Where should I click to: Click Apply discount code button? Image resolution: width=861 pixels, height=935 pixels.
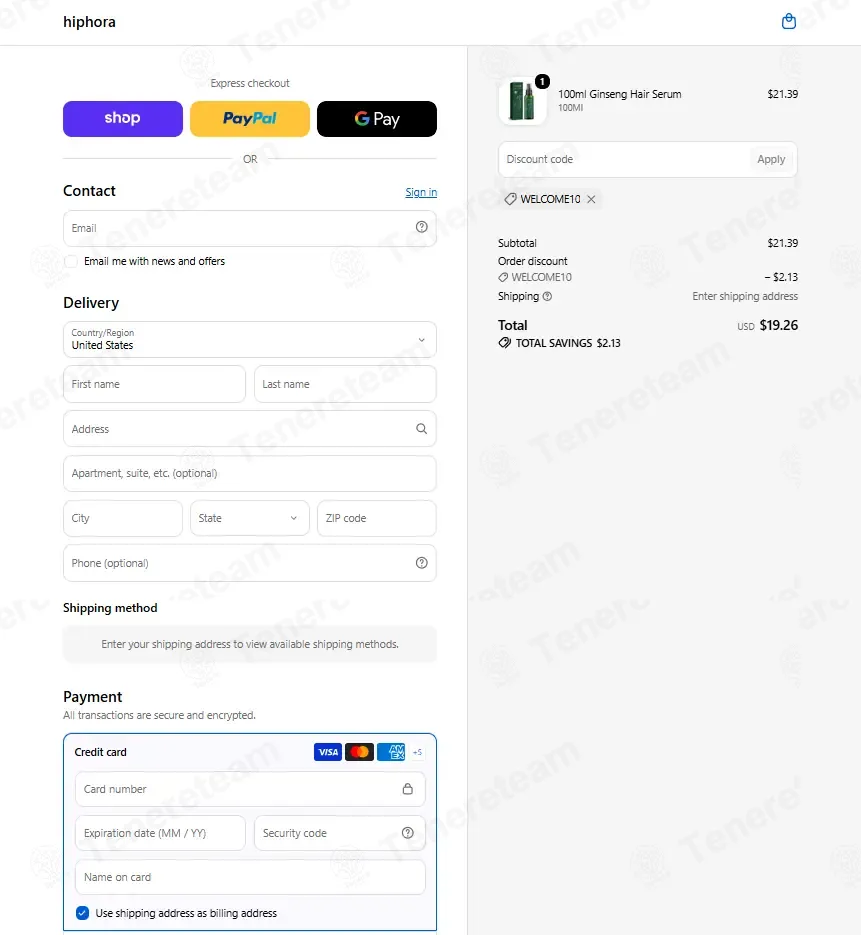pyautogui.click(x=771, y=159)
